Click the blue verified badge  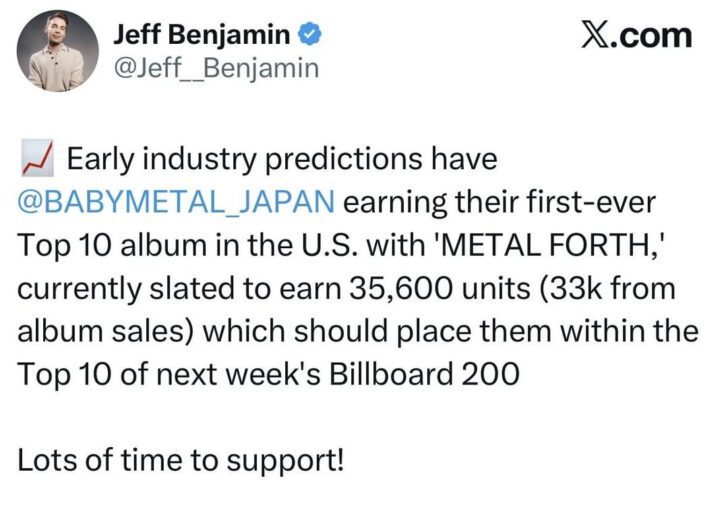(x=311, y=35)
